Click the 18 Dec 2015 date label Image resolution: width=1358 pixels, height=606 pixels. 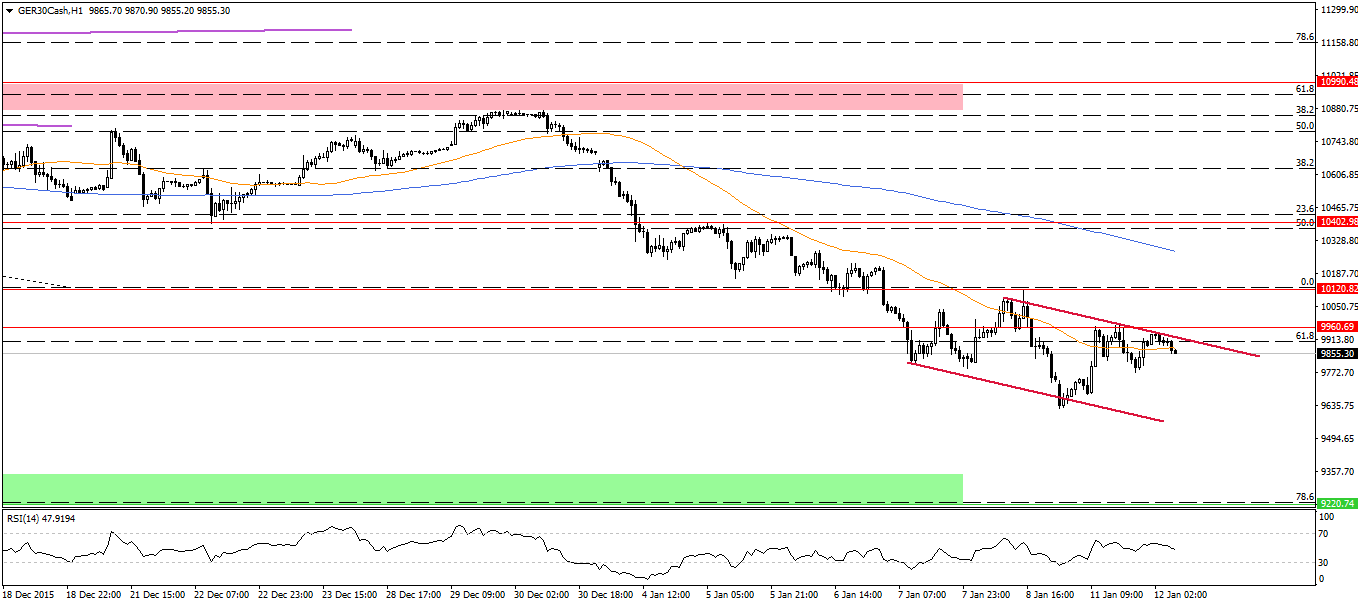(x=32, y=594)
